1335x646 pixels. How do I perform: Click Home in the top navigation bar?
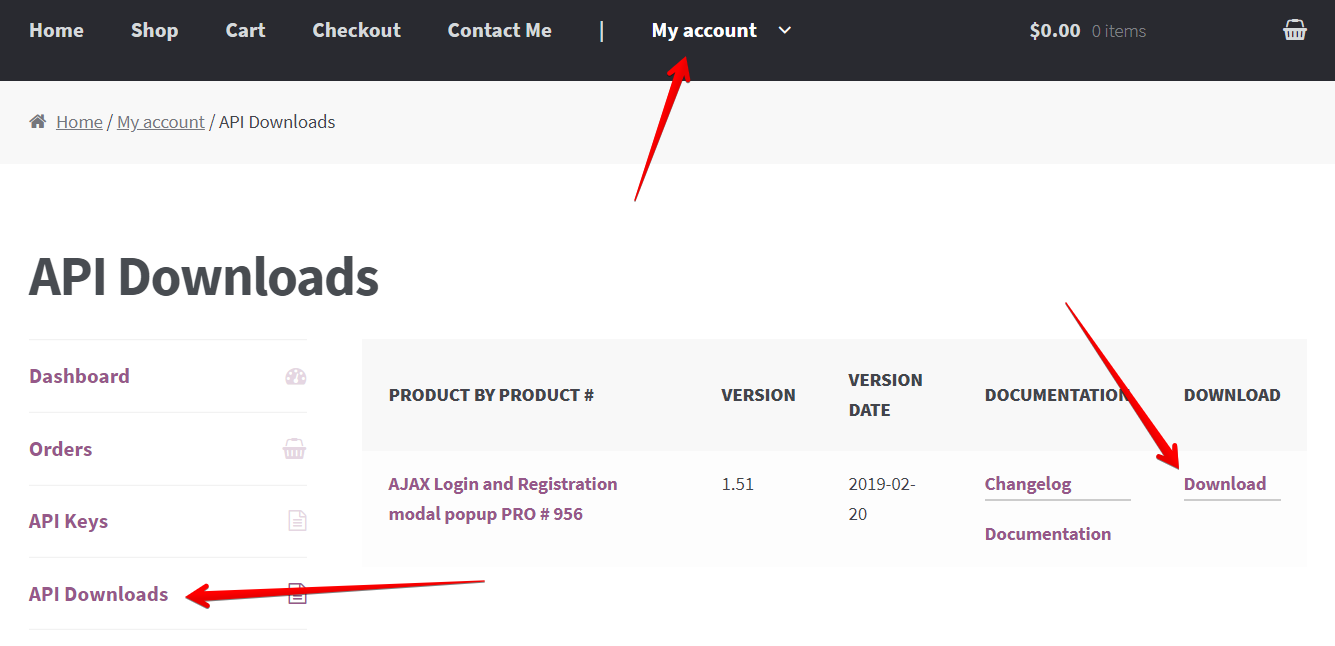point(56,30)
